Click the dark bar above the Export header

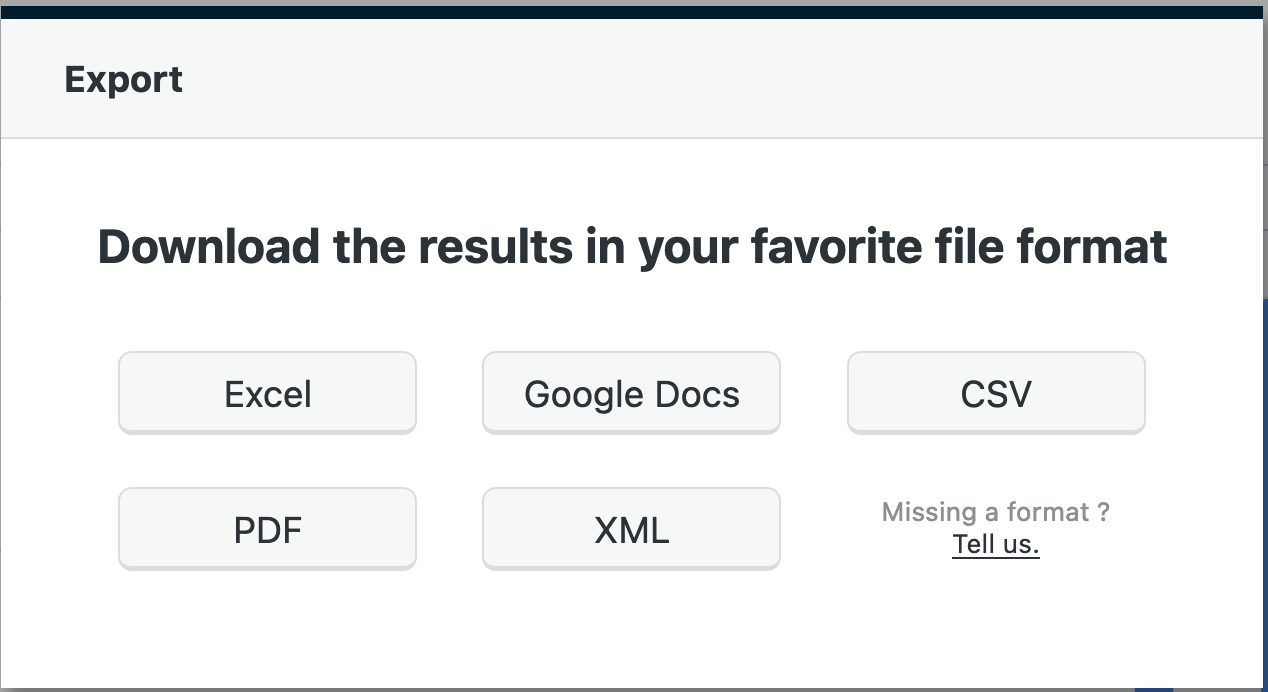click(632, 11)
